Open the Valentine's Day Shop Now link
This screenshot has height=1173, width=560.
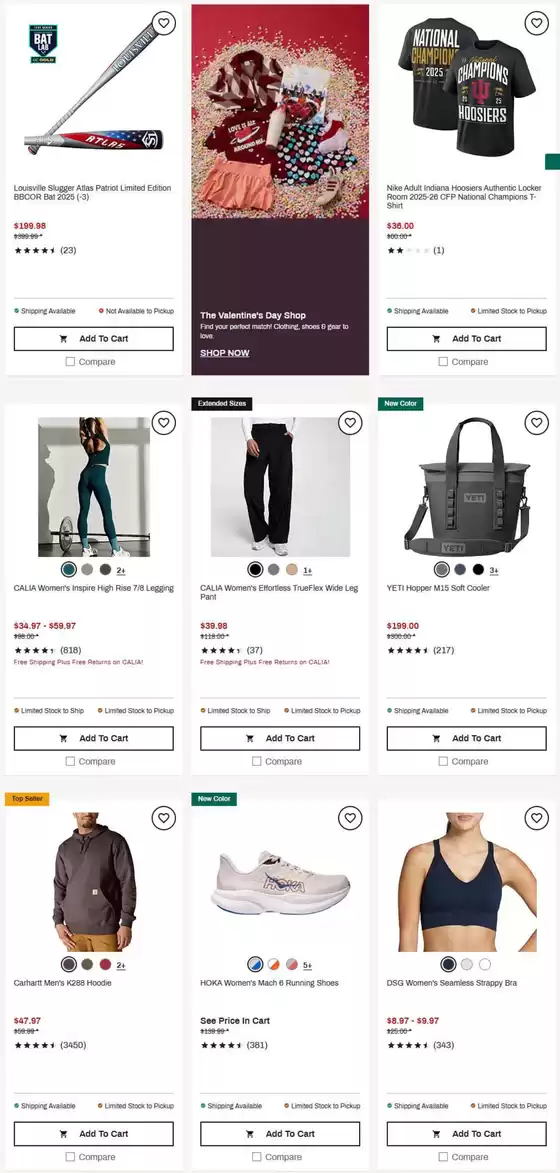tap(225, 353)
